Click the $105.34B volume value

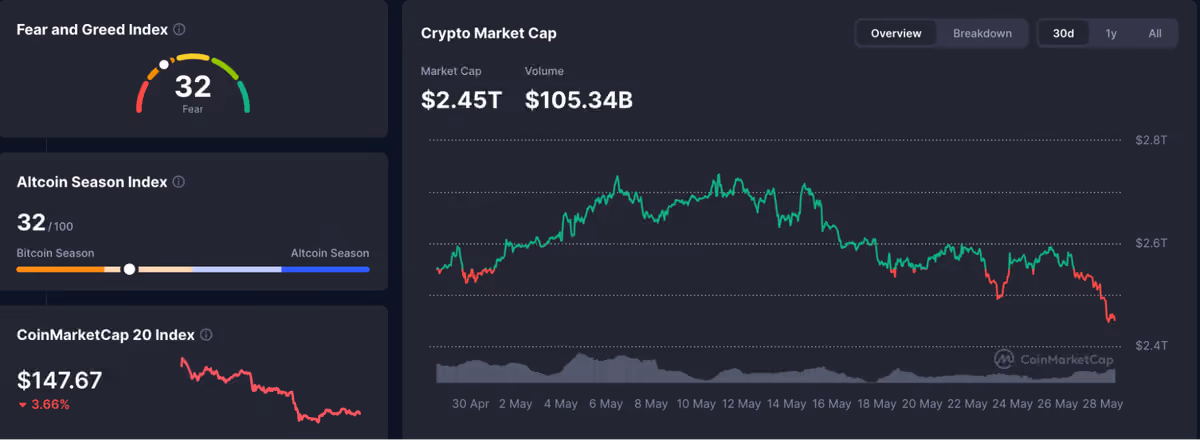(x=579, y=100)
